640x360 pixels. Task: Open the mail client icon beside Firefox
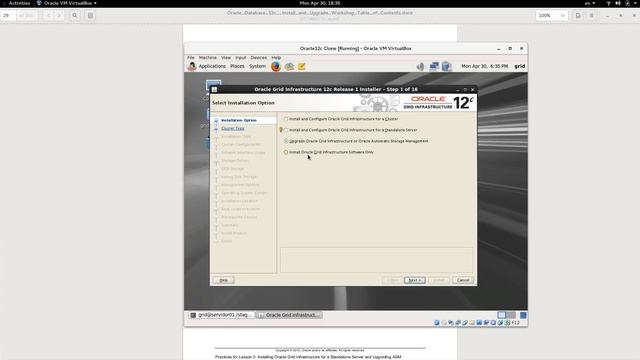(x=289, y=66)
